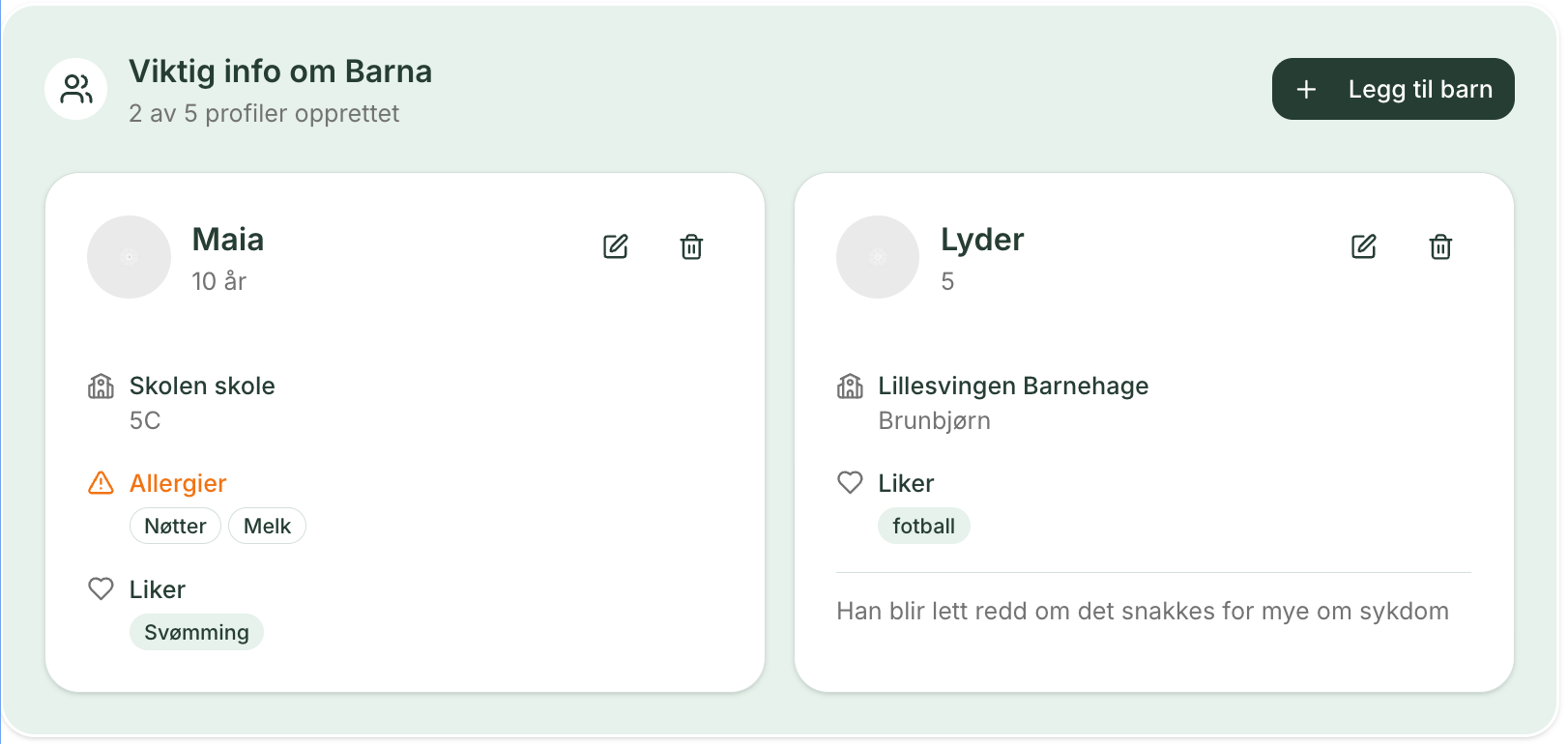Screen dimensions: 1568x744
Task: Select the Nøtter allergy tag
Action: pos(175,526)
